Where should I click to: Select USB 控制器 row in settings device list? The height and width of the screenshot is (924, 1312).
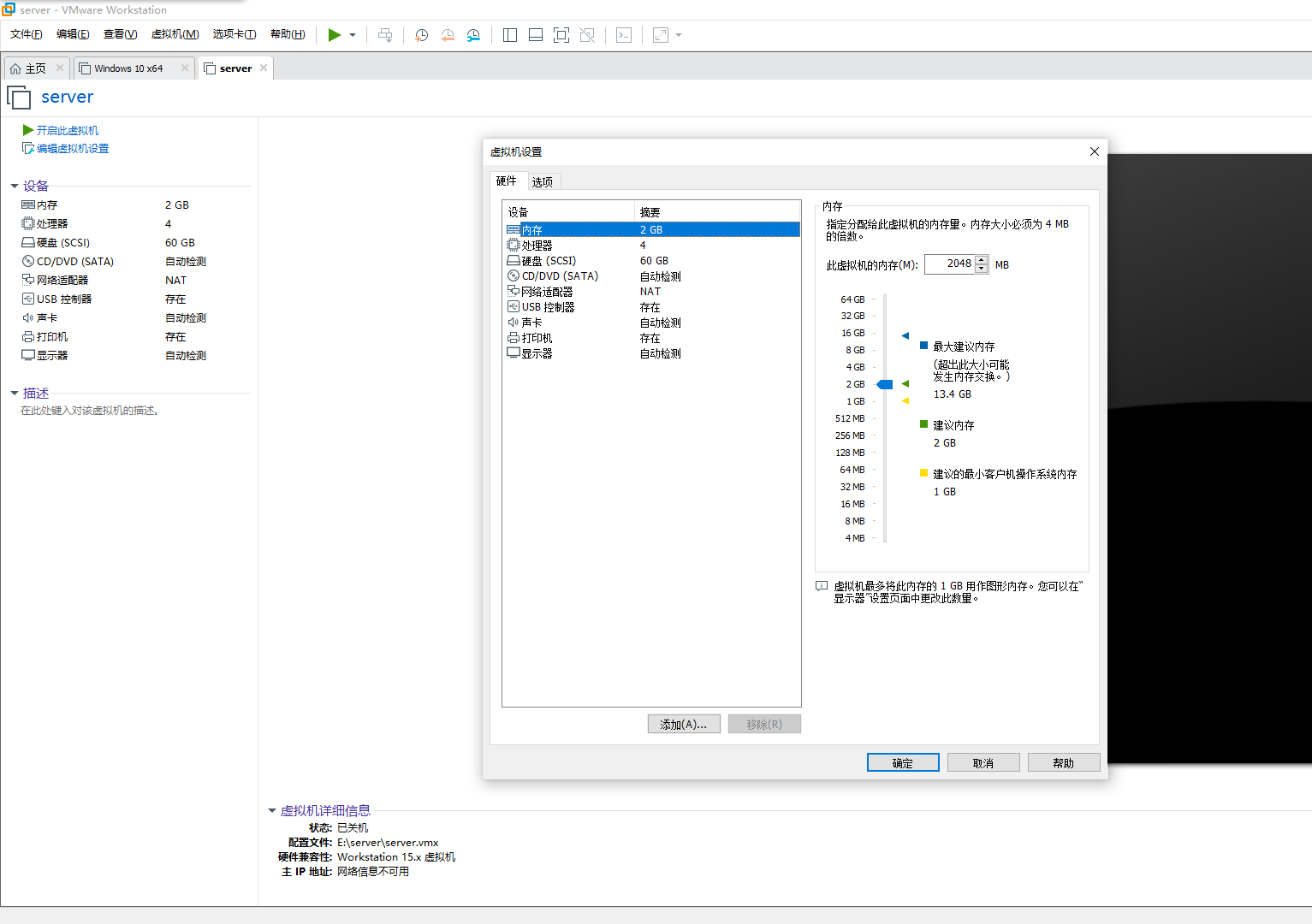[x=653, y=306]
